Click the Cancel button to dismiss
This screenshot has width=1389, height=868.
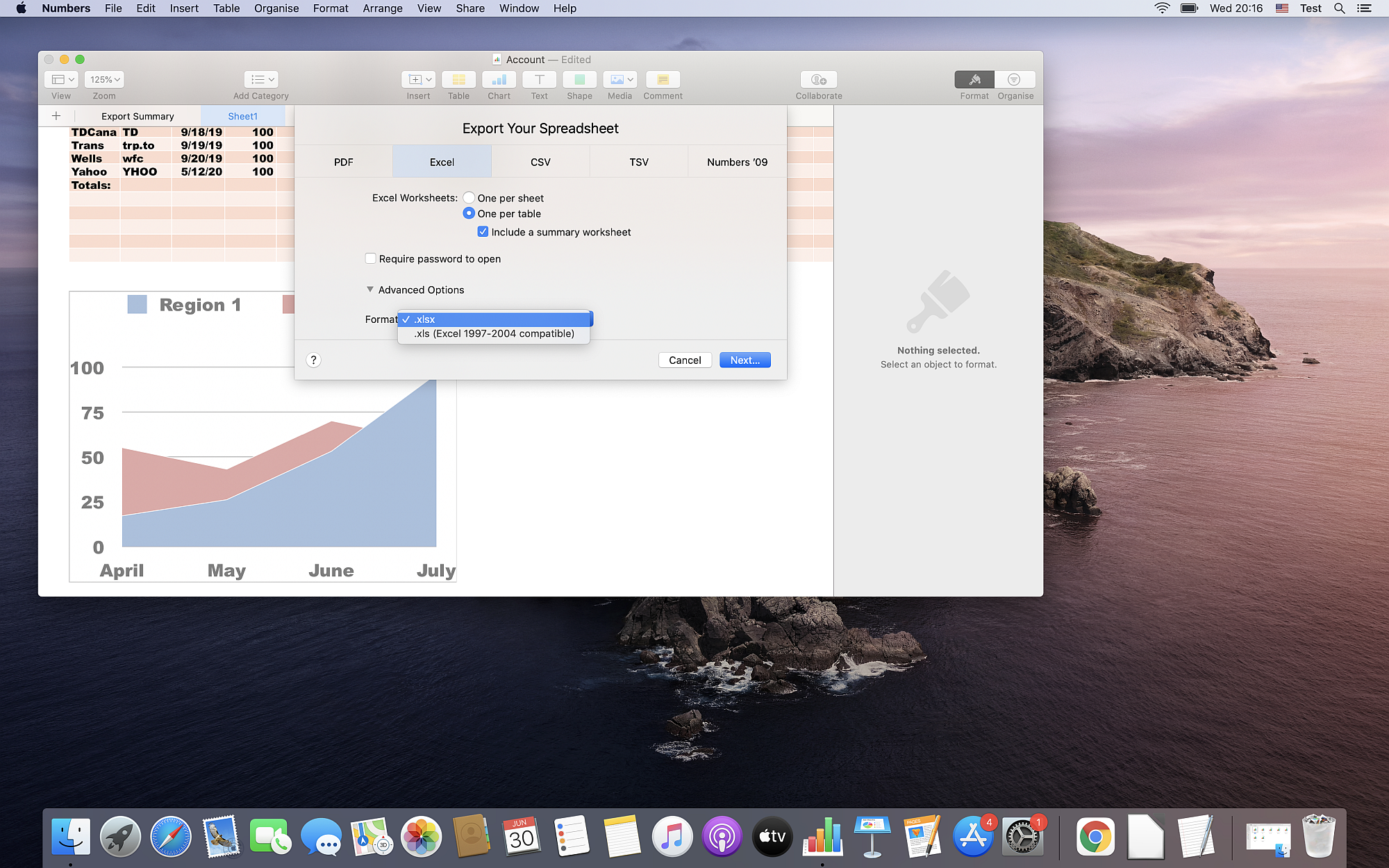click(x=684, y=360)
